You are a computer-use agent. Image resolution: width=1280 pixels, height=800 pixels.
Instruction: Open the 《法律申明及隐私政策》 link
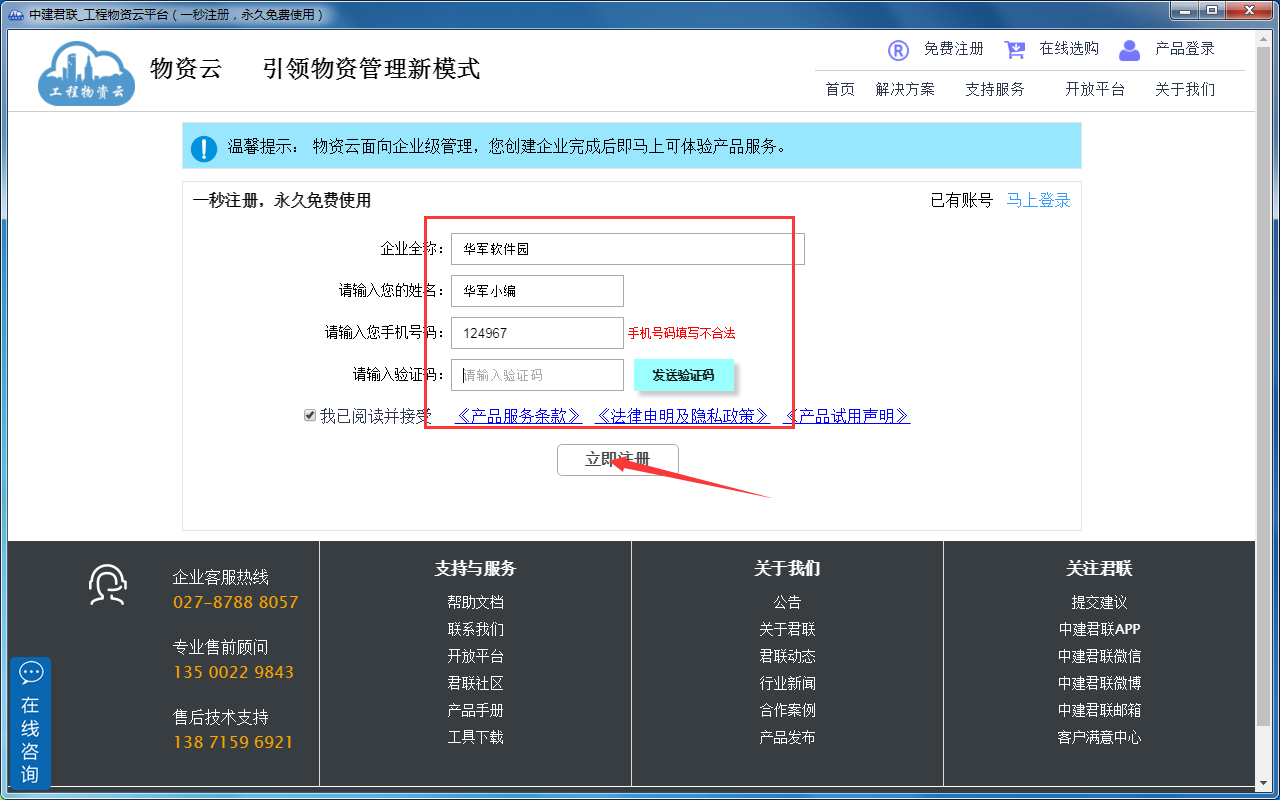click(682, 416)
